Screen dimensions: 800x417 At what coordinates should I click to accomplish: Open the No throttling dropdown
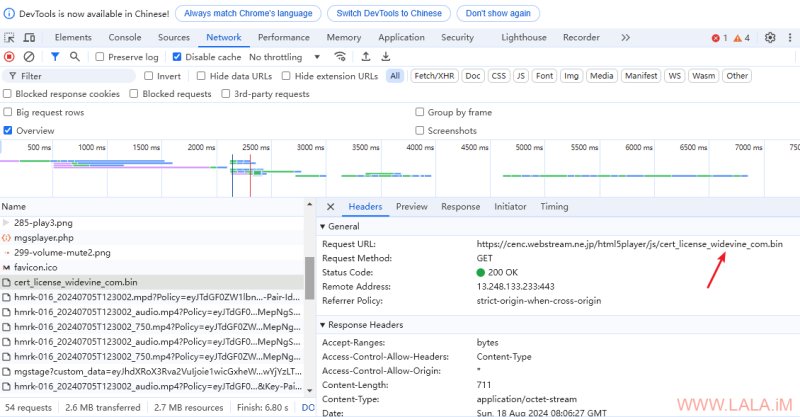click(284, 57)
